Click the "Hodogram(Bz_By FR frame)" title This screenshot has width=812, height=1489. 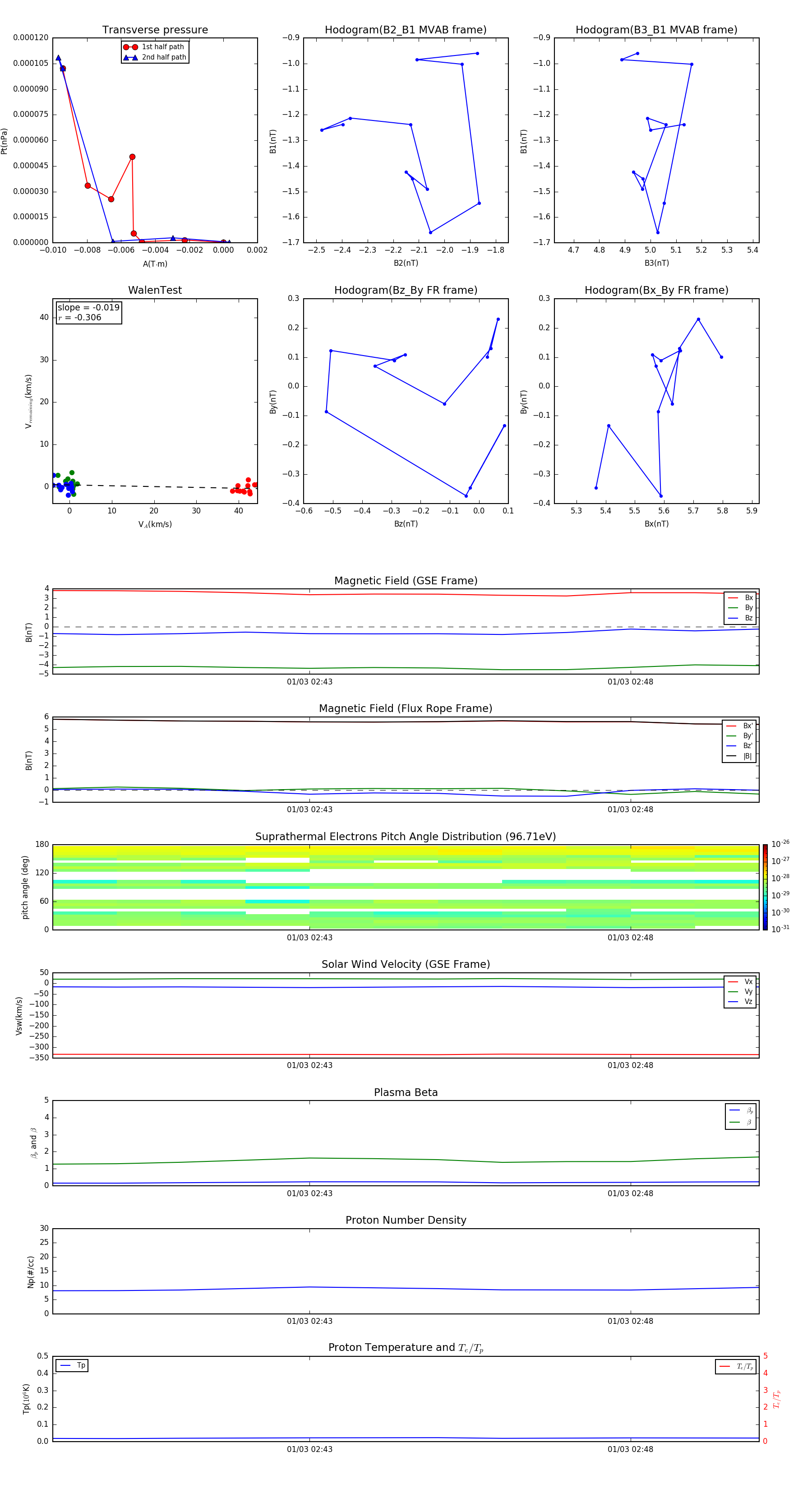click(406, 290)
